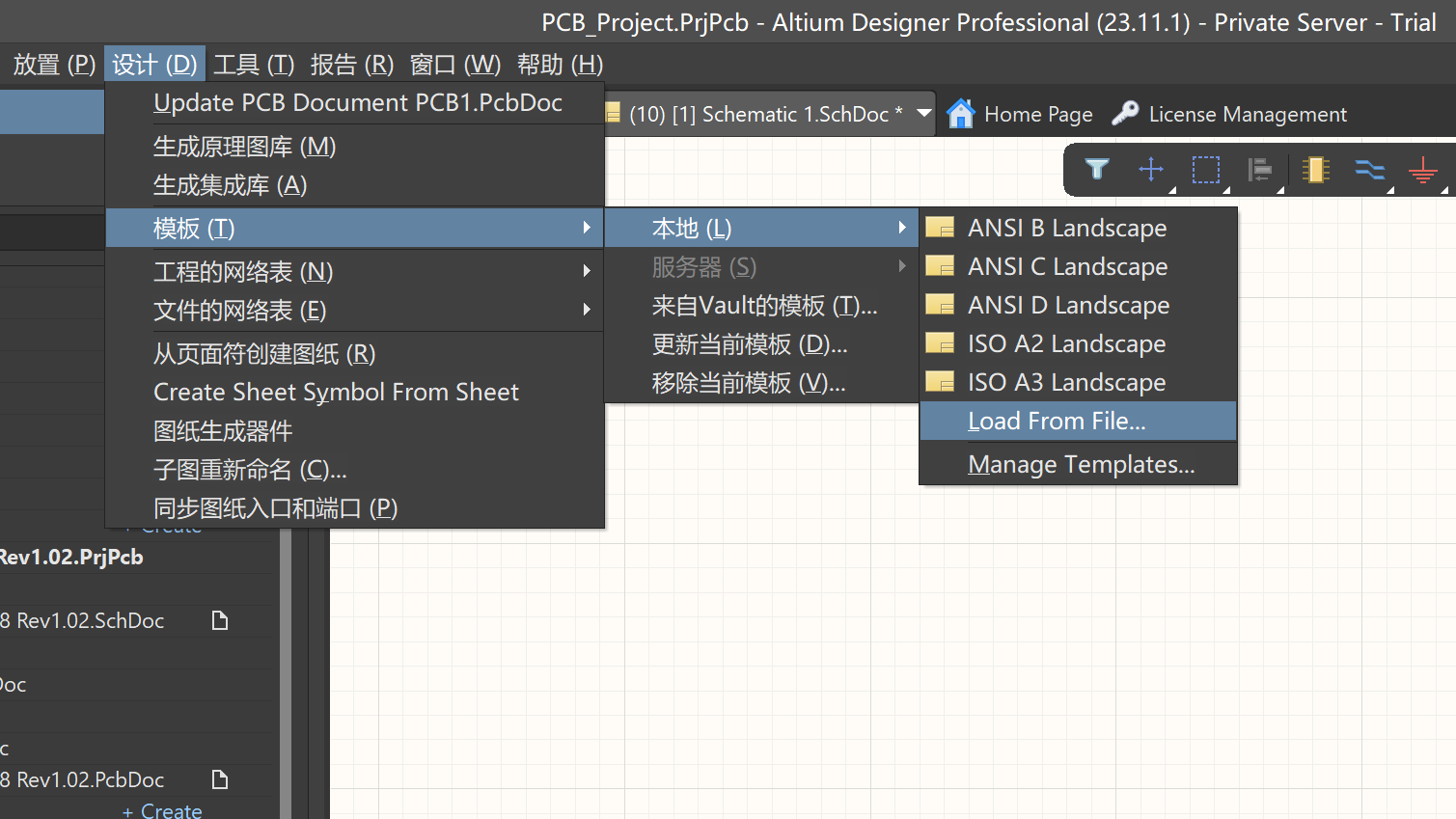Click the place part component icon
This screenshot has height=819, width=1456.
[x=1315, y=170]
